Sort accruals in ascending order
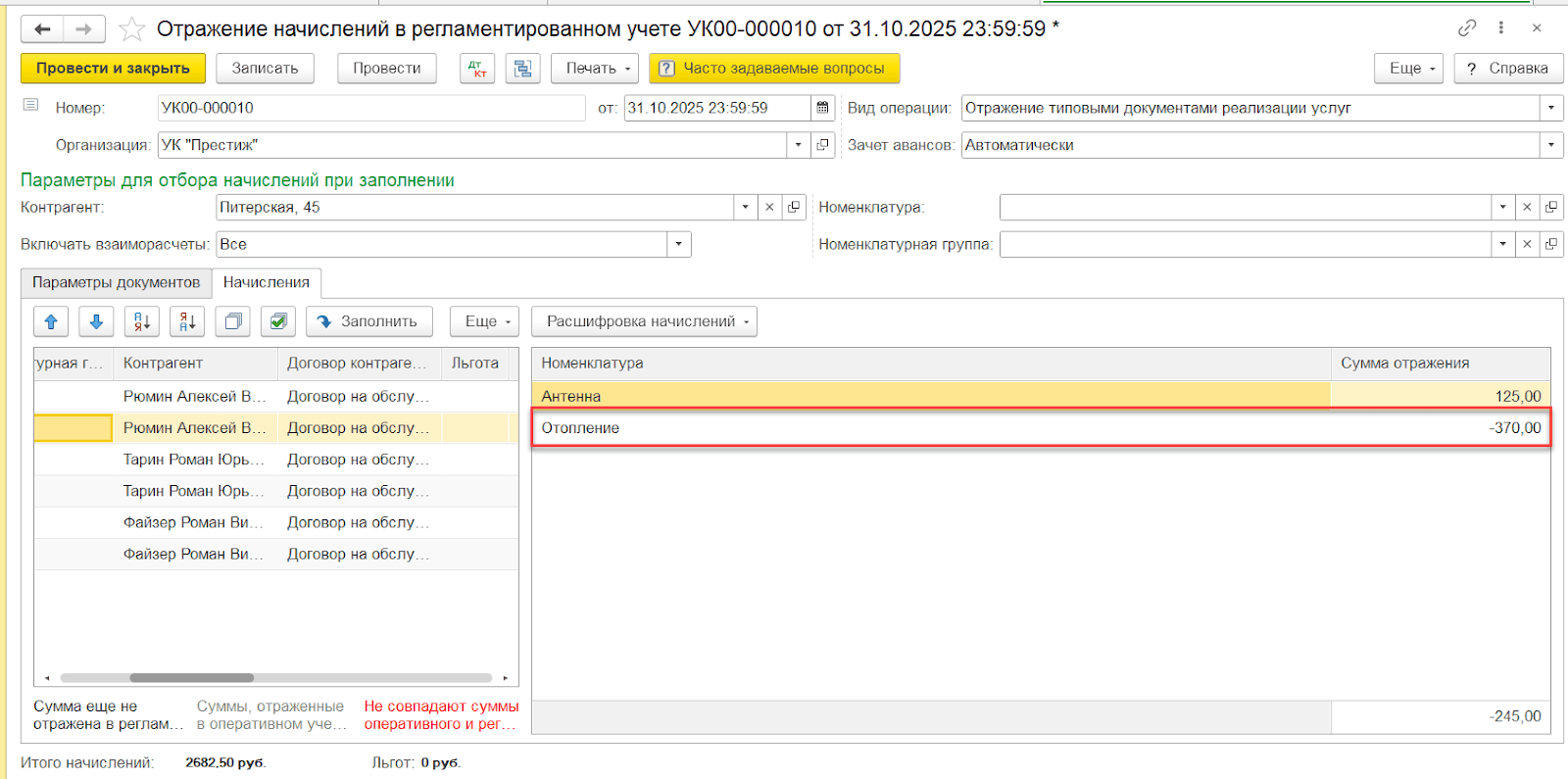 (142, 321)
